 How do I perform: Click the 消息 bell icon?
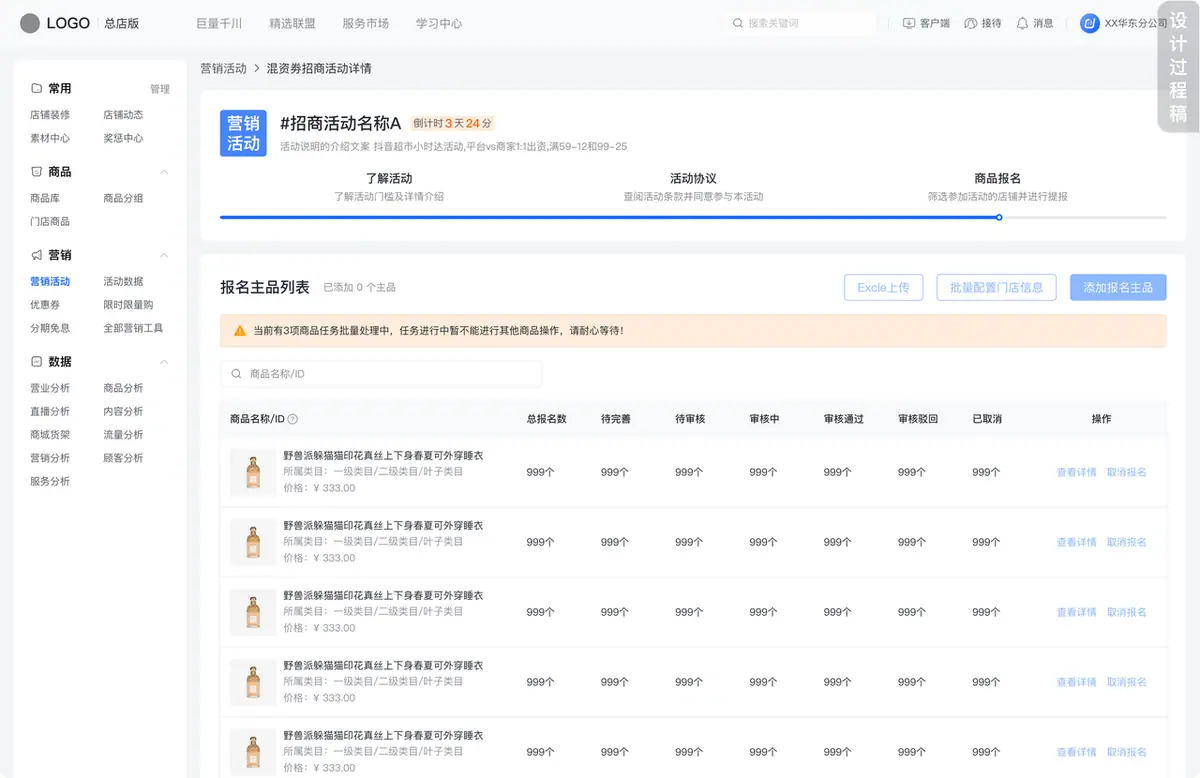pos(1022,23)
